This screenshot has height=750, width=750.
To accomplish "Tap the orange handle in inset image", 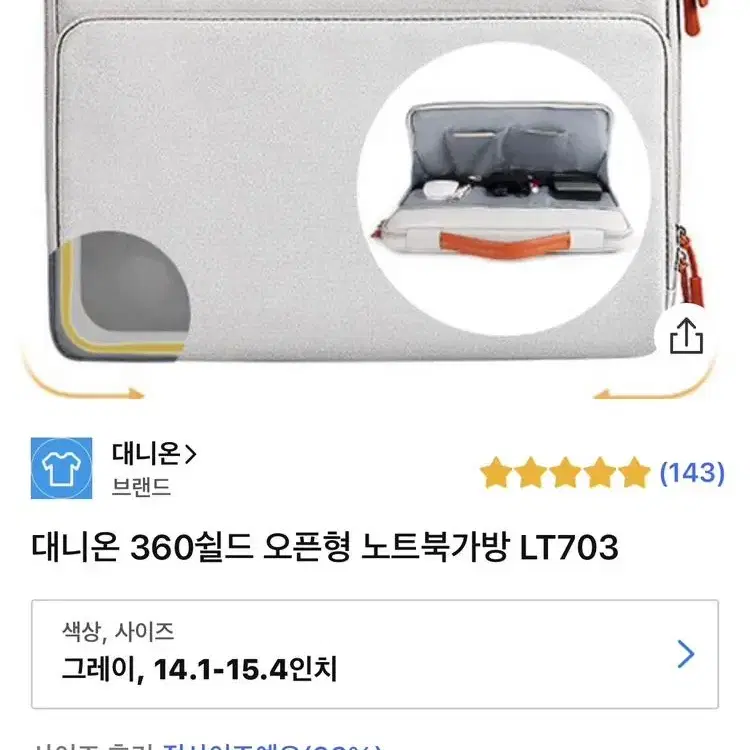I will (x=505, y=244).
